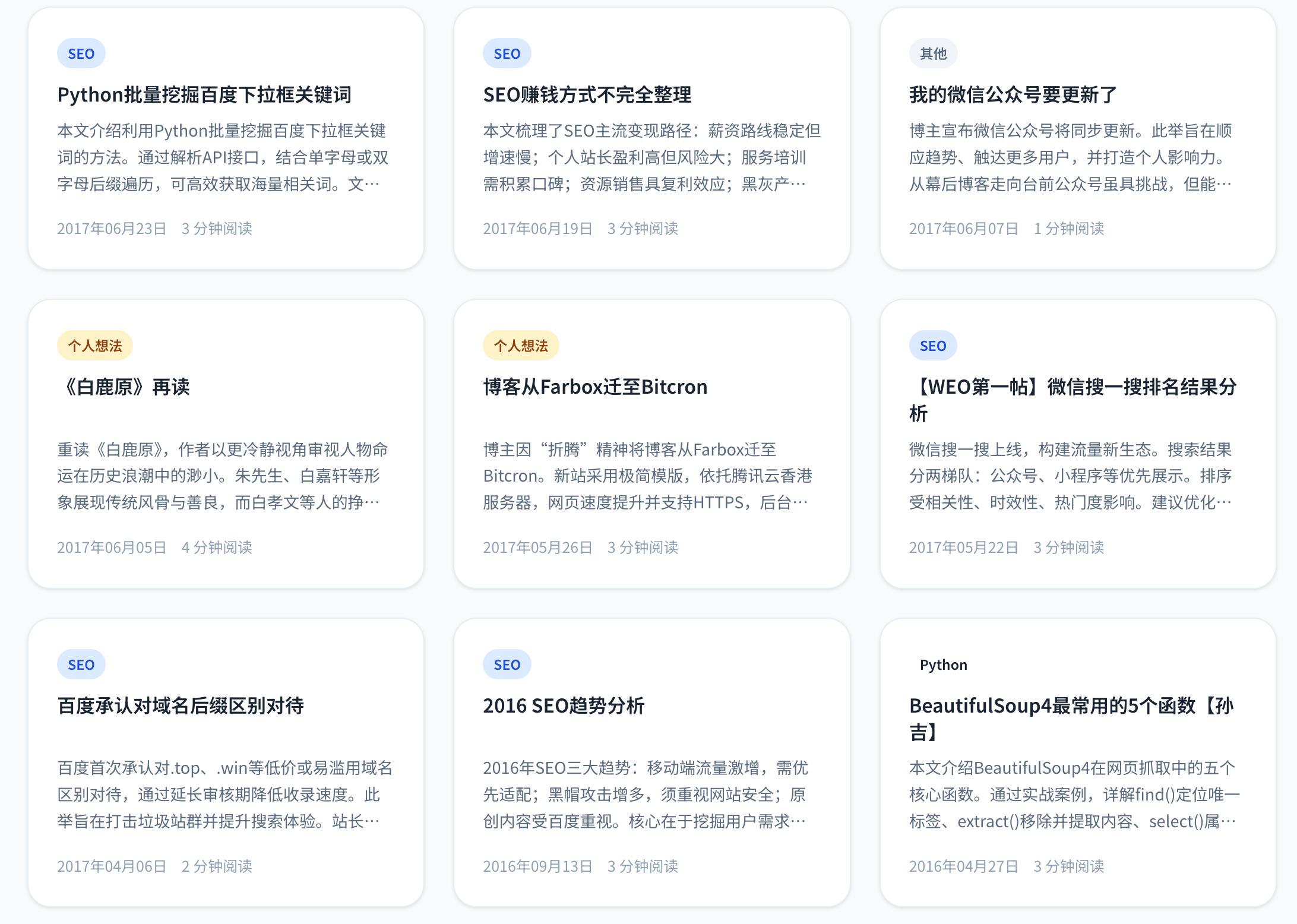Viewport: 1297px width, 924px height.
Task: Open the post 百度承认对域名后缀区别对待
Action: tap(181, 707)
